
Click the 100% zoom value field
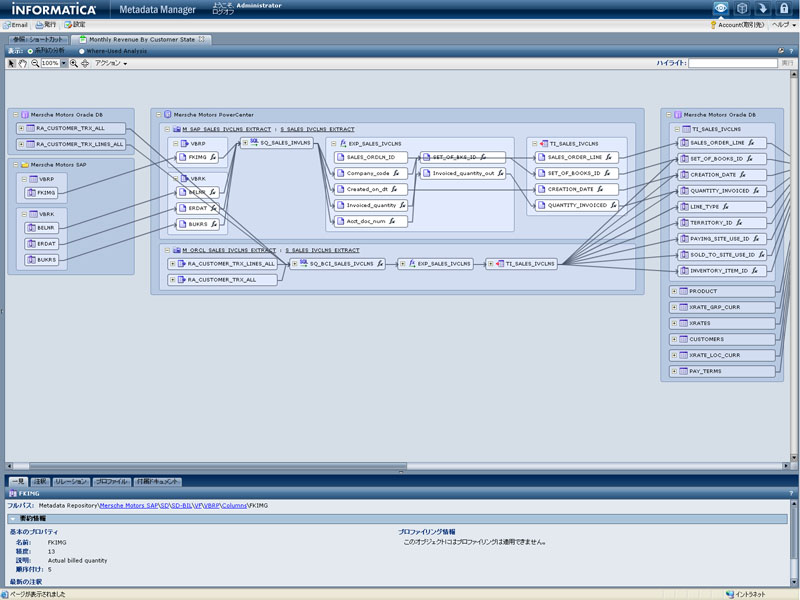tap(50, 63)
